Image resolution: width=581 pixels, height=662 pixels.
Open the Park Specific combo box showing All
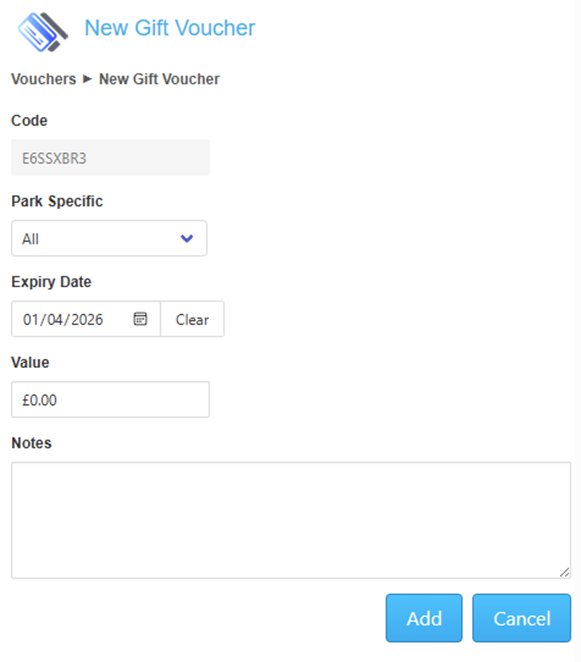point(109,238)
